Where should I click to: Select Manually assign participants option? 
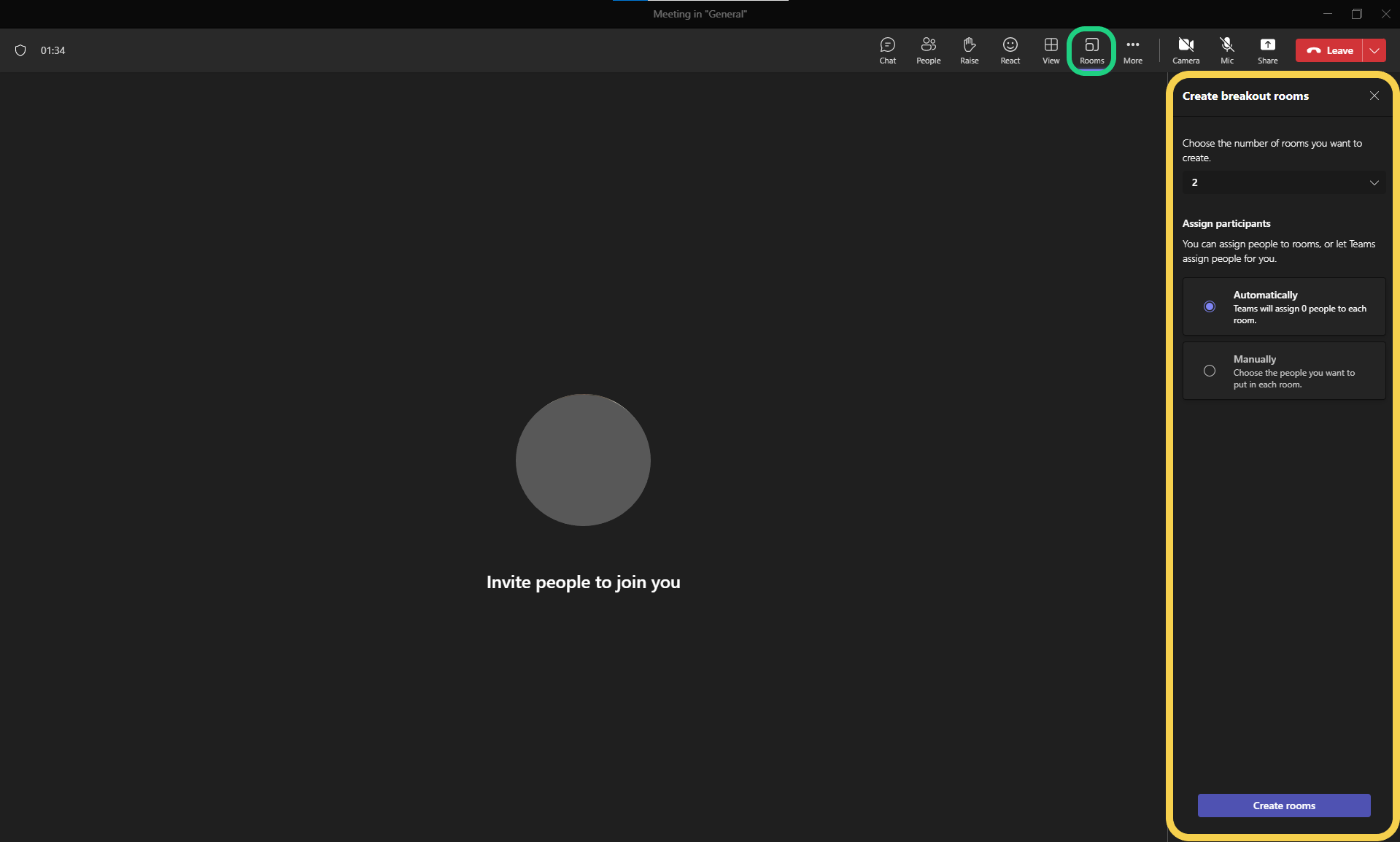(1210, 371)
